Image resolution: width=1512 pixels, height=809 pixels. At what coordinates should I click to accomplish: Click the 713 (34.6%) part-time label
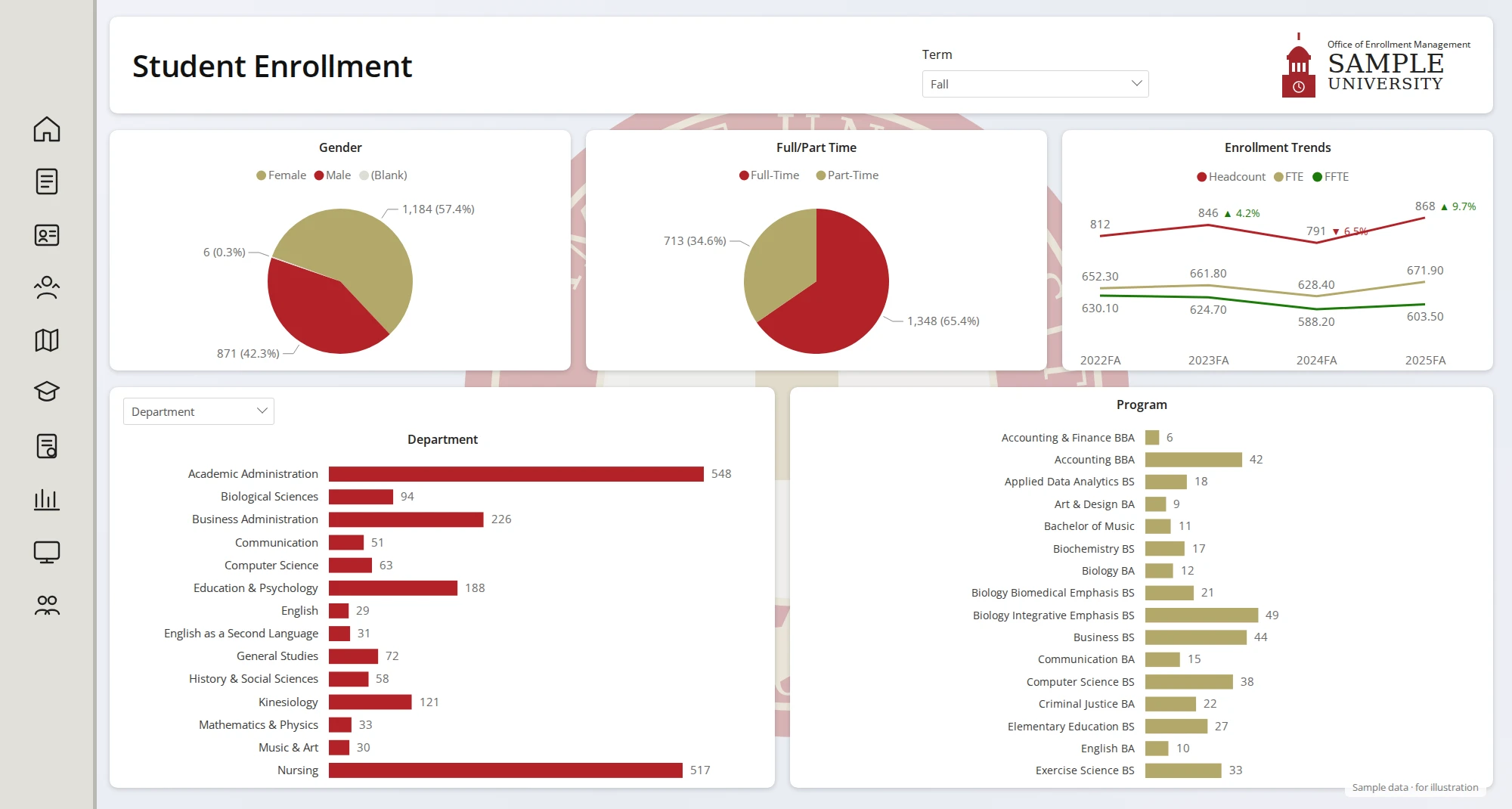point(695,241)
